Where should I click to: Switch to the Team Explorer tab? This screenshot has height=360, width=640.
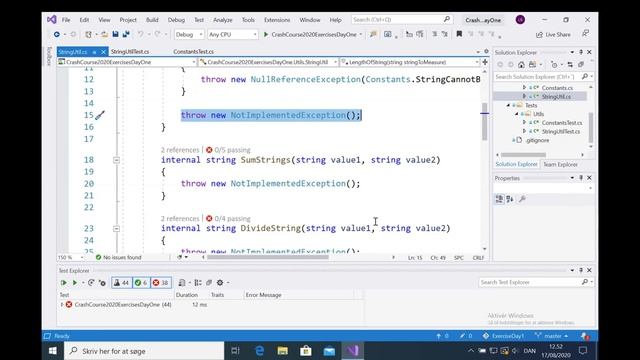pos(560,164)
